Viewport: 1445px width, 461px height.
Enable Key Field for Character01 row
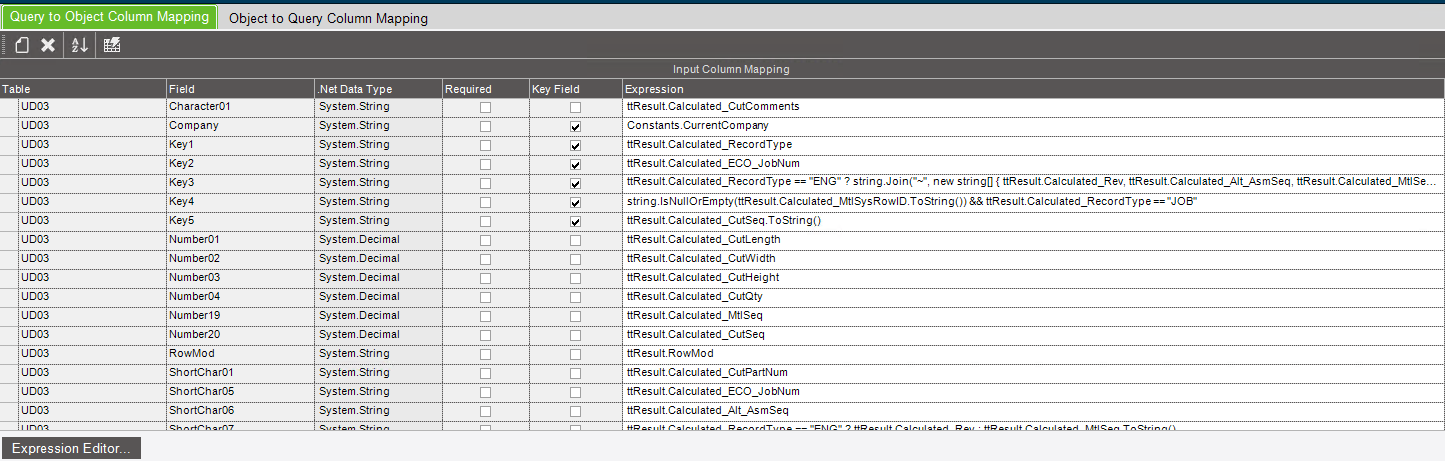pos(575,107)
